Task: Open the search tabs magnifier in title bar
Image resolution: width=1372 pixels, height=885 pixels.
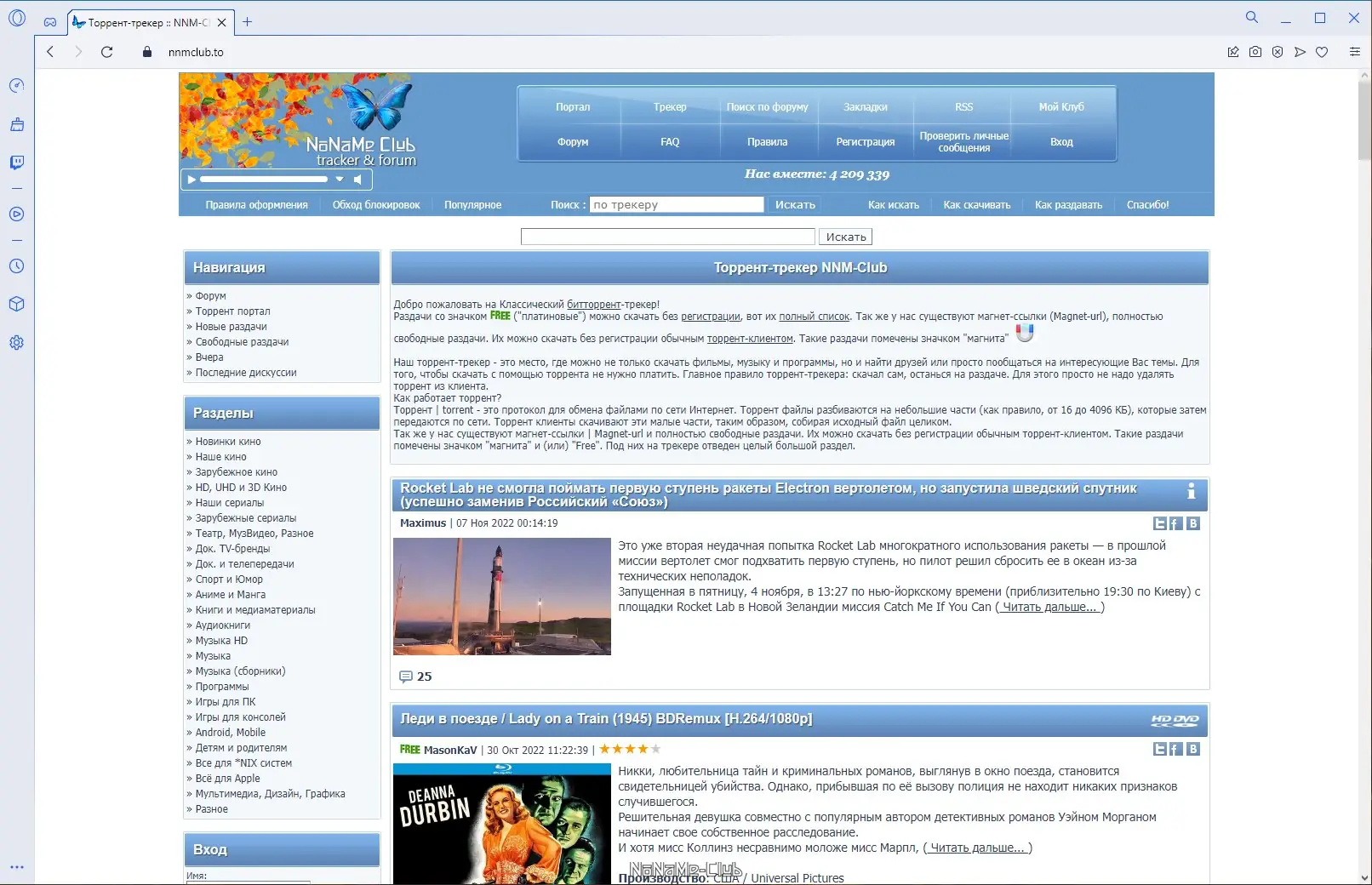Action: [x=1252, y=17]
